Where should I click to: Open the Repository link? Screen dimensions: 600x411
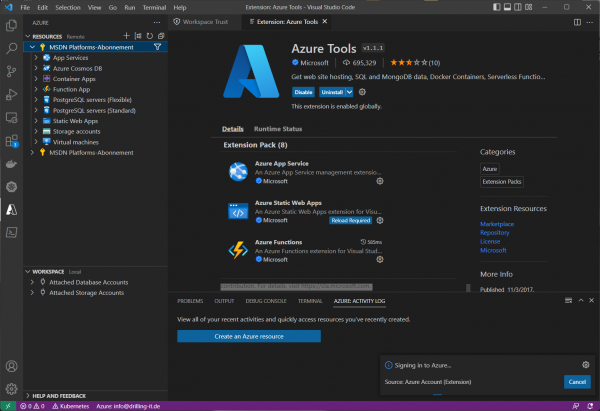click(x=494, y=233)
